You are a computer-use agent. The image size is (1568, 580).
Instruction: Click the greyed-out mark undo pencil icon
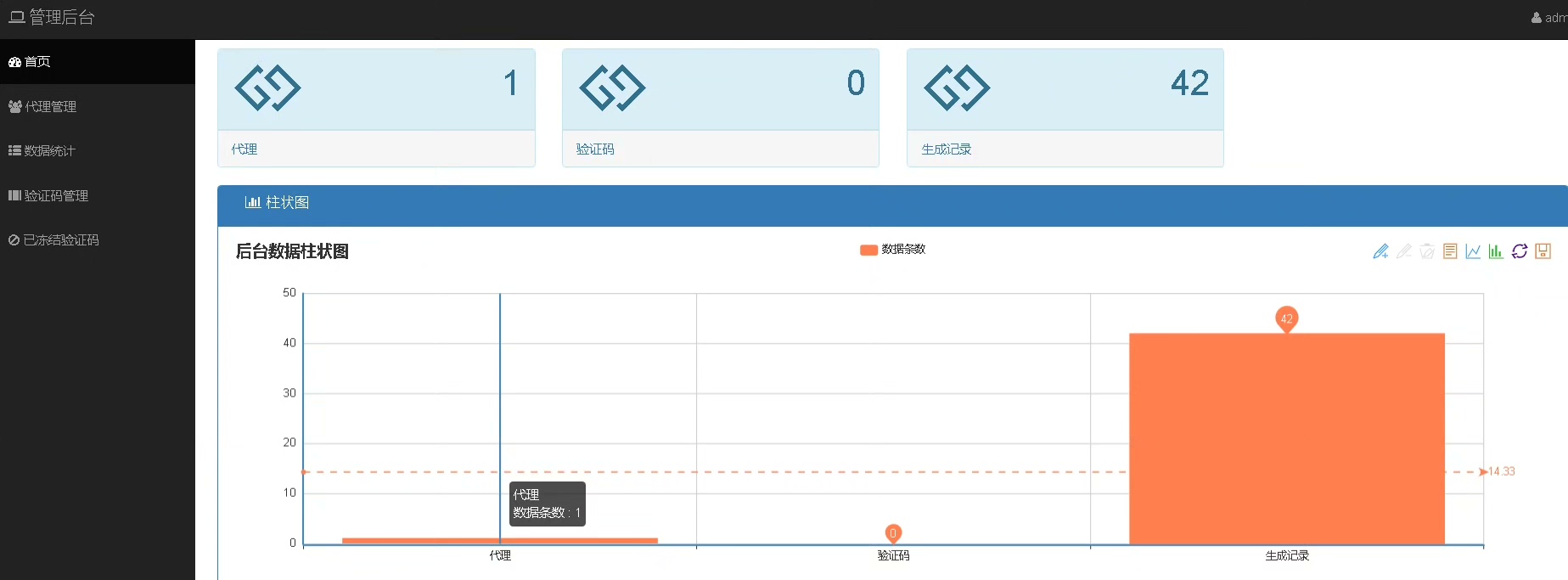tap(1404, 251)
